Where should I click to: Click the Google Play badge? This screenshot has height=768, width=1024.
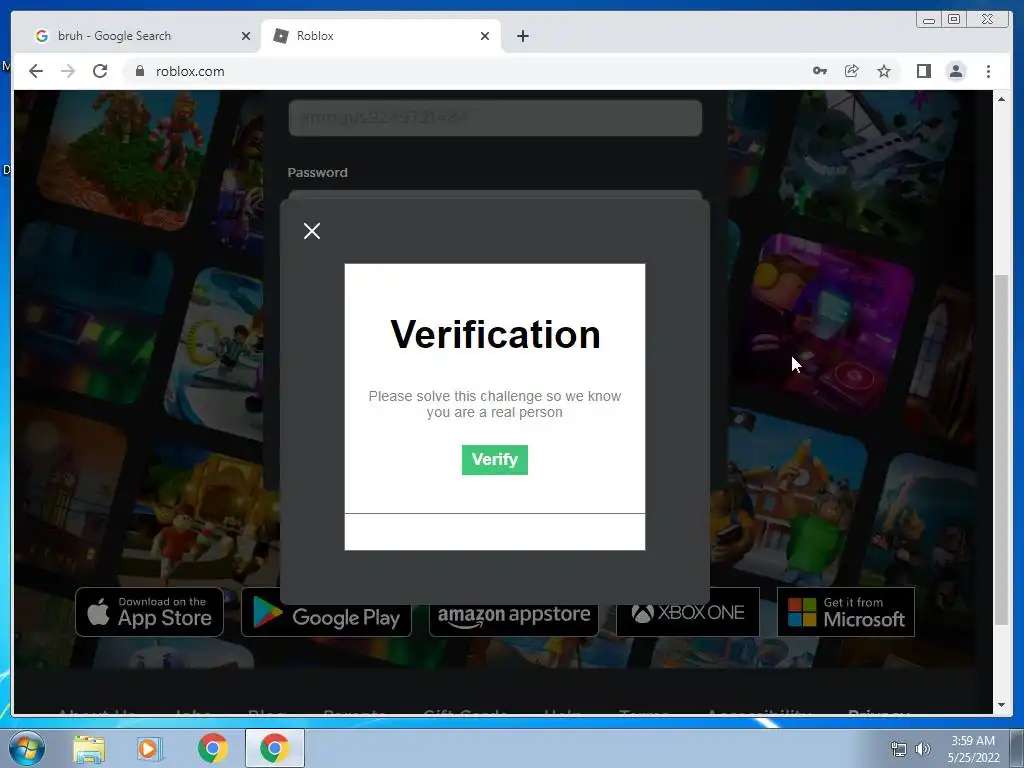(326, 618)
